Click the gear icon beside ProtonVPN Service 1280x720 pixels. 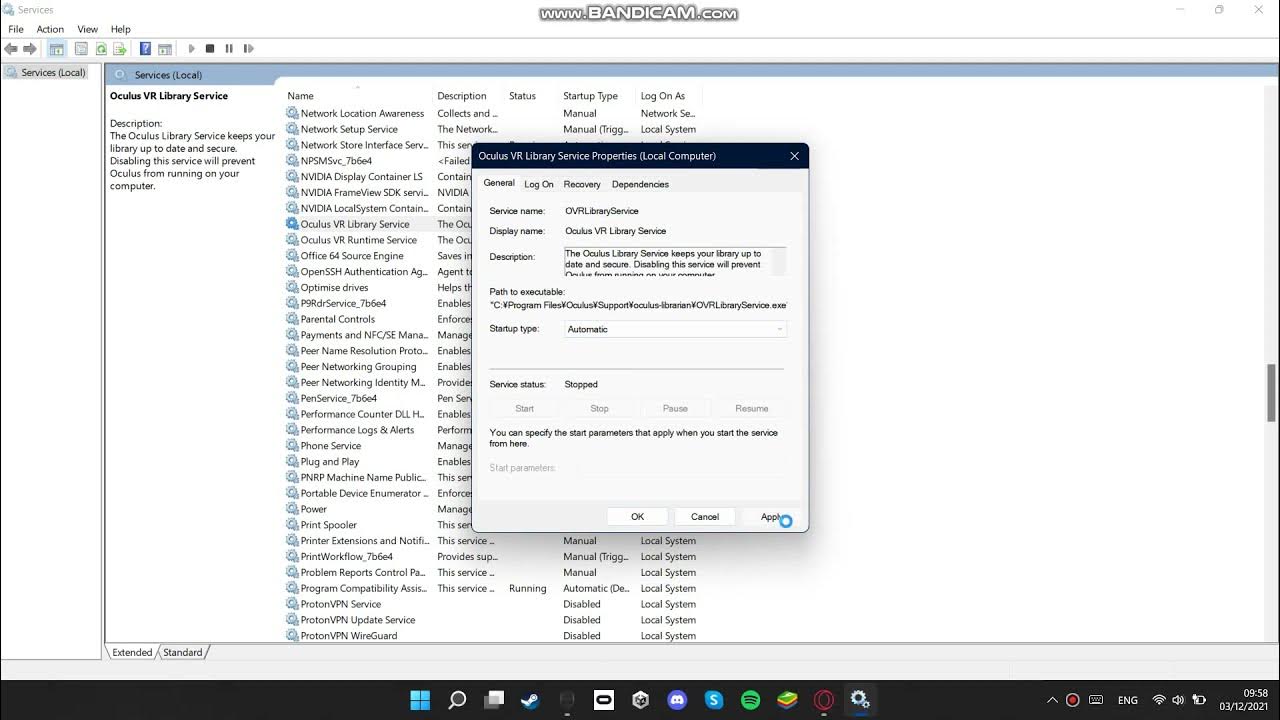click(x=292, y=604)
